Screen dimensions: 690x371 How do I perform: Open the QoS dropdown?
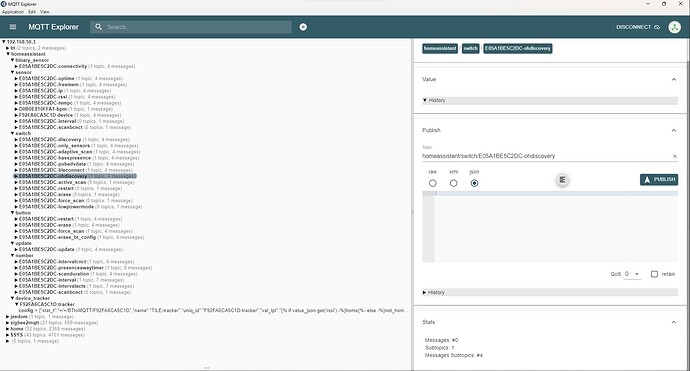(x=632, y=274)
